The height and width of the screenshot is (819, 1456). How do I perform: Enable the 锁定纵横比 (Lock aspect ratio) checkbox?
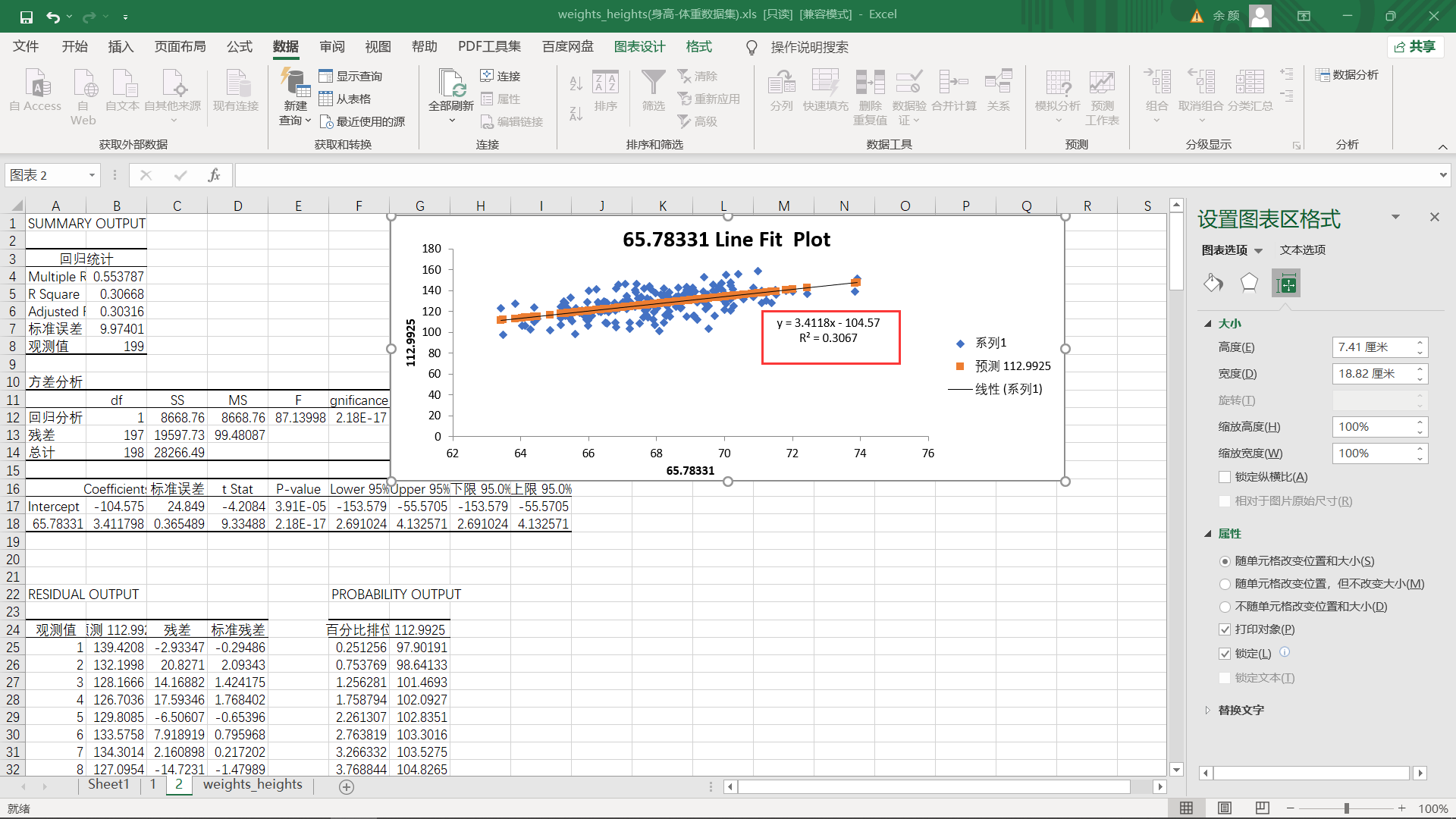pos(1225,477)
